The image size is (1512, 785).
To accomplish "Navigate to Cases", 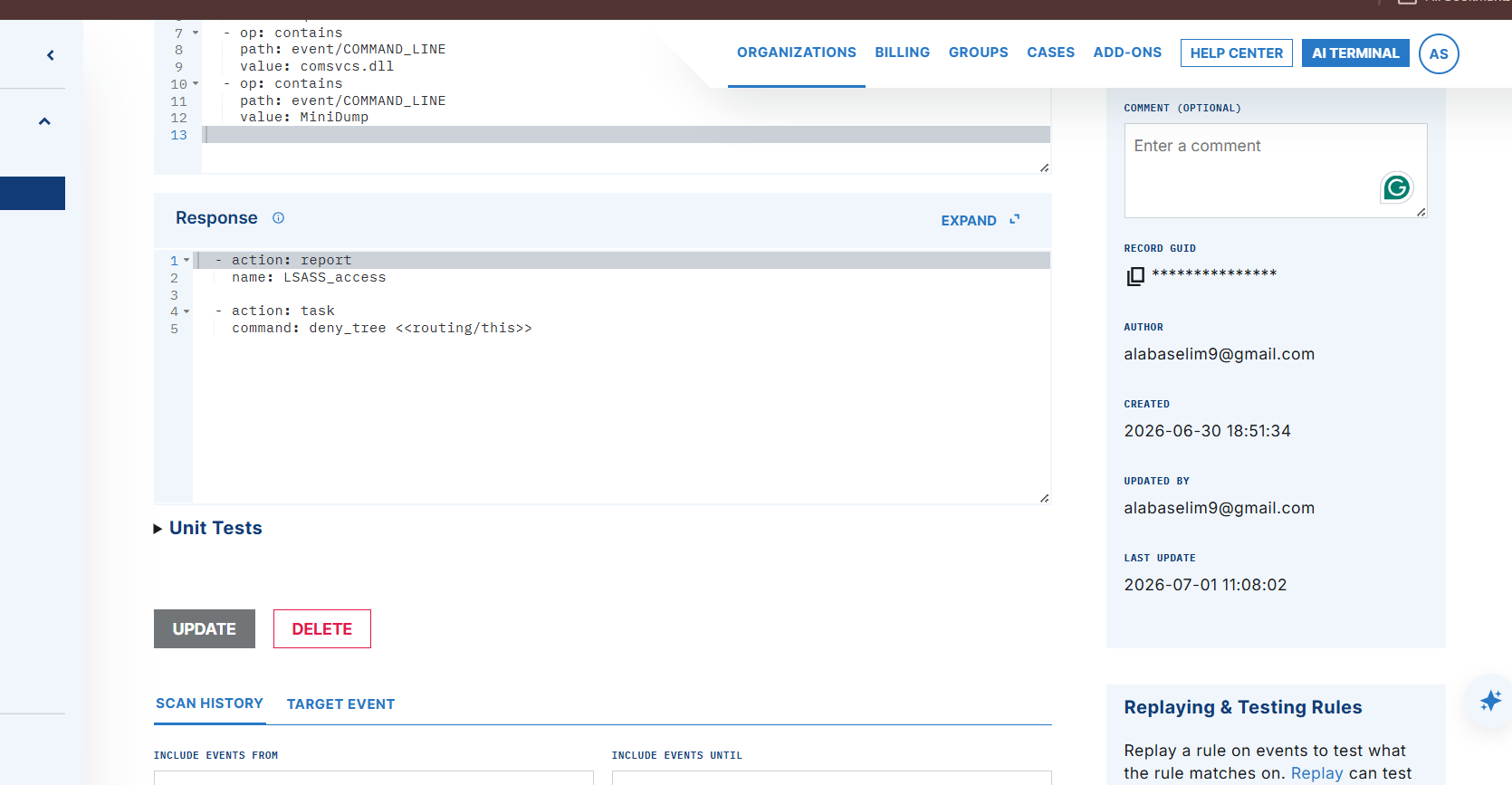I will click(1051, 53).
